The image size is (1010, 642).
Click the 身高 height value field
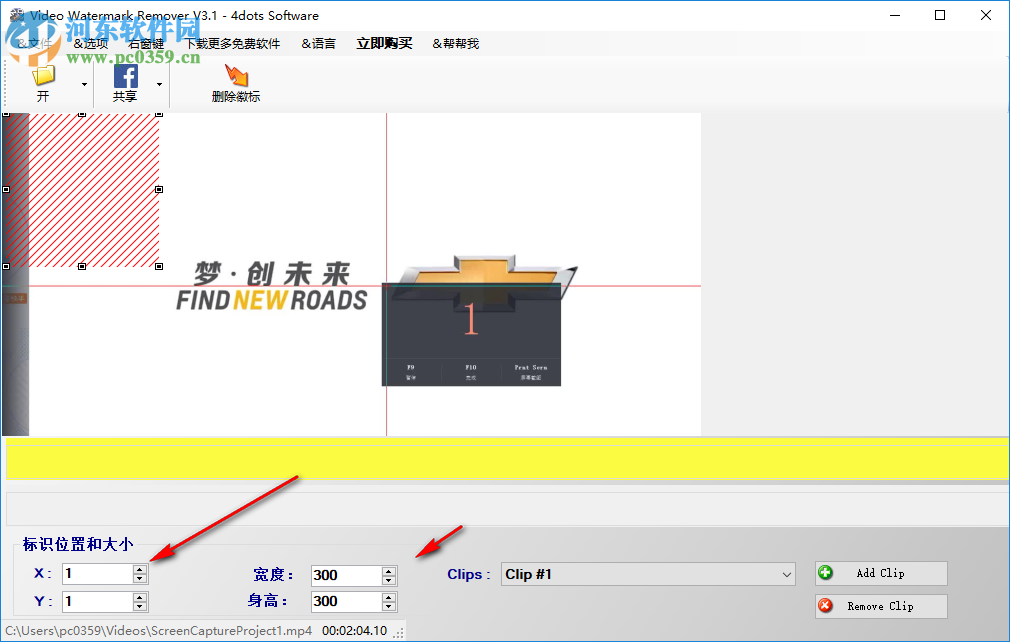[345, 601]
